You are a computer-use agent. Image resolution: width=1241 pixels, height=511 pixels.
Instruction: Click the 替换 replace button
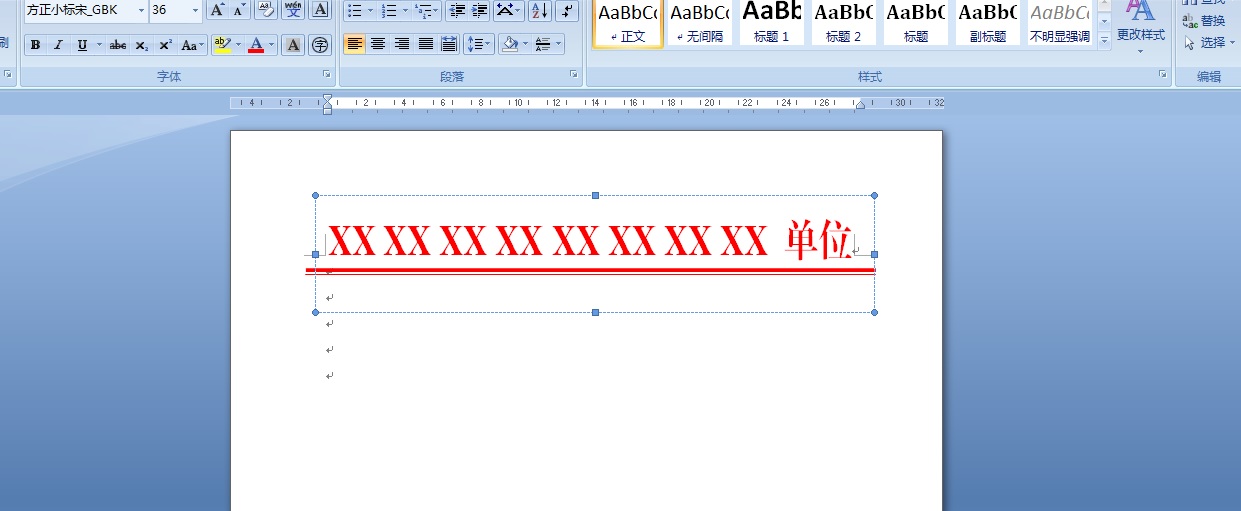[1203, 21]
